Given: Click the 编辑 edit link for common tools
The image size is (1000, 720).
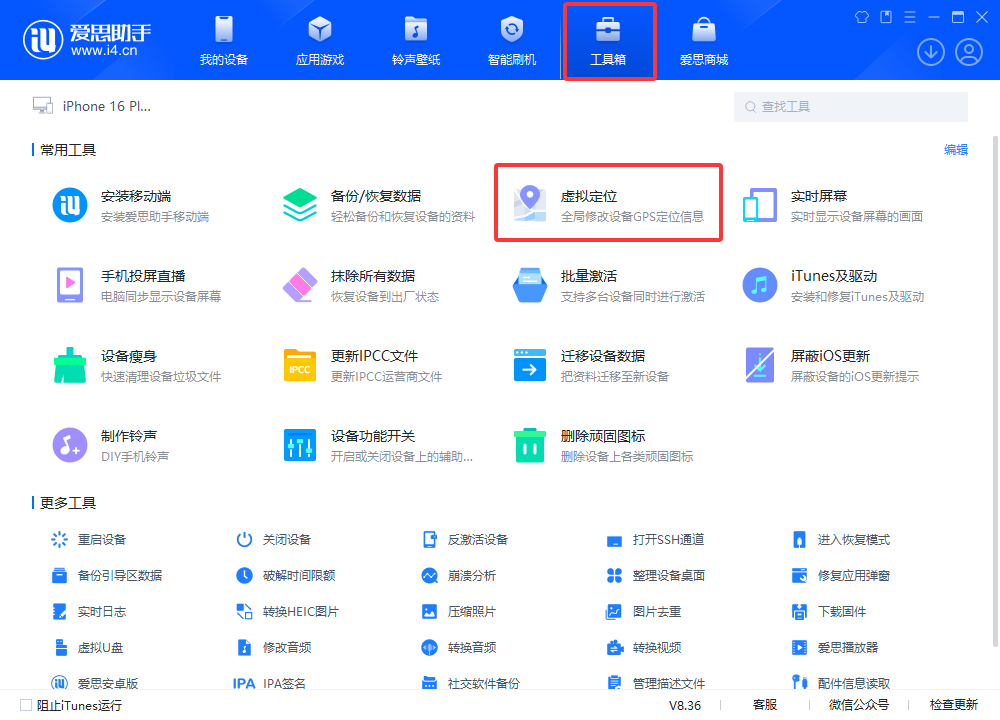Looking at the screenshot, I should point(956,149).
